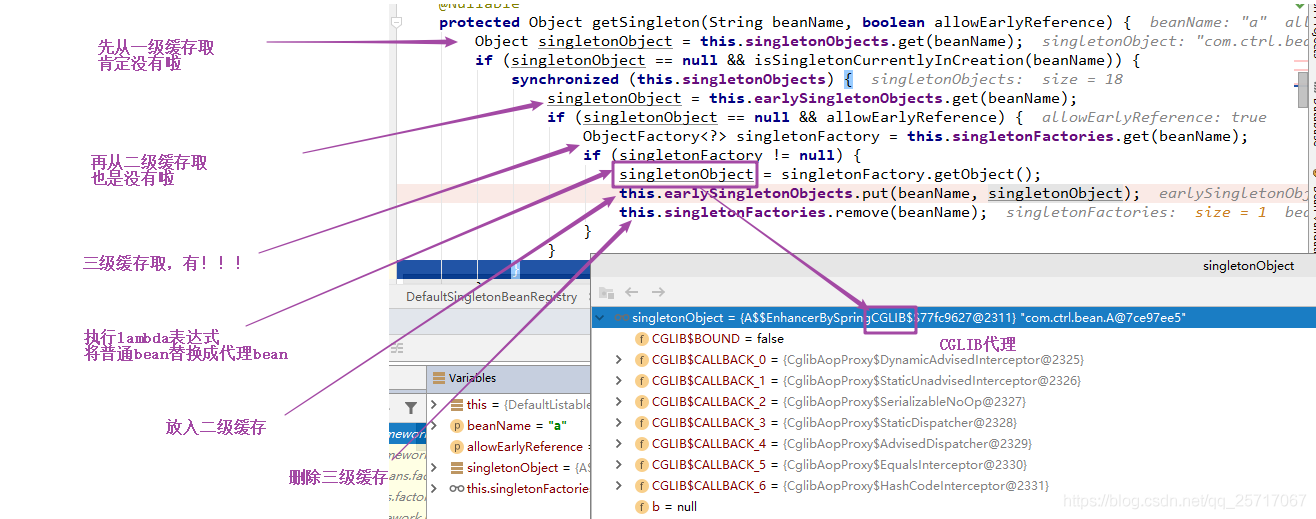Click the icon of singletonObject in Variables
The width and height of the screenshot is (1316, 519).
tap(456, 468)
